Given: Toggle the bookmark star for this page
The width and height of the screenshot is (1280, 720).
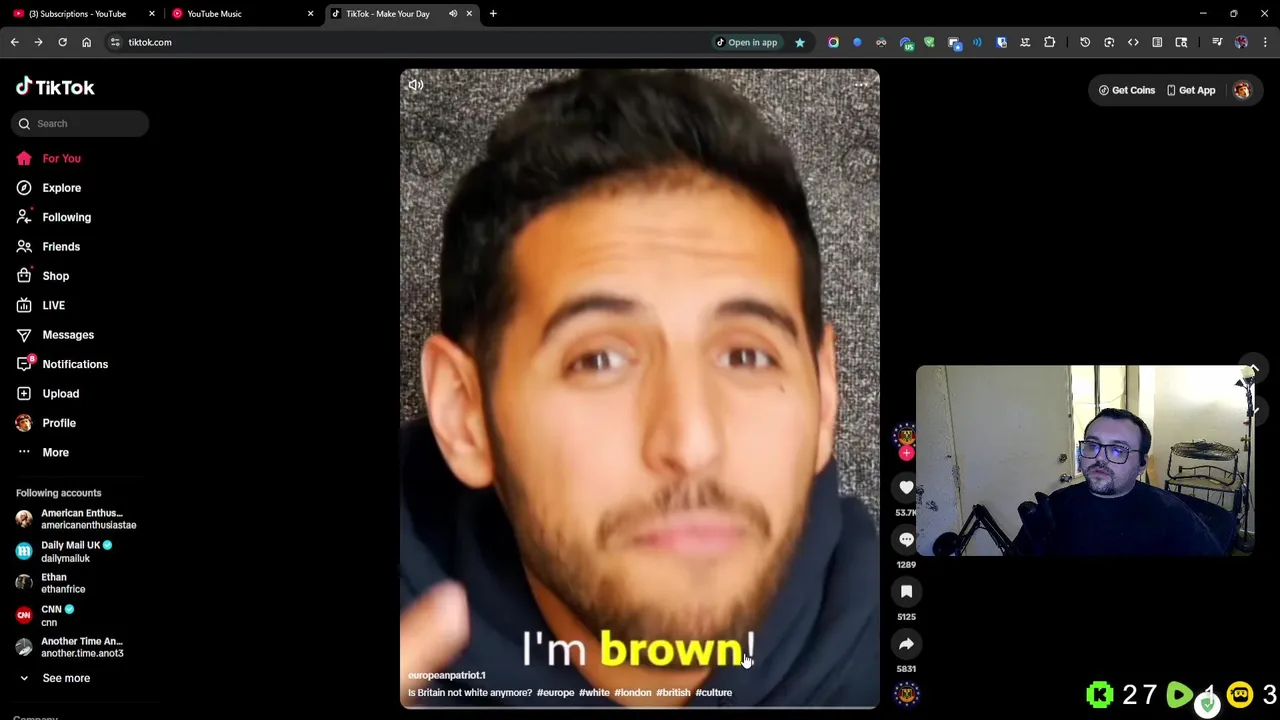Looking at the screenshot, I should [799, 42].
